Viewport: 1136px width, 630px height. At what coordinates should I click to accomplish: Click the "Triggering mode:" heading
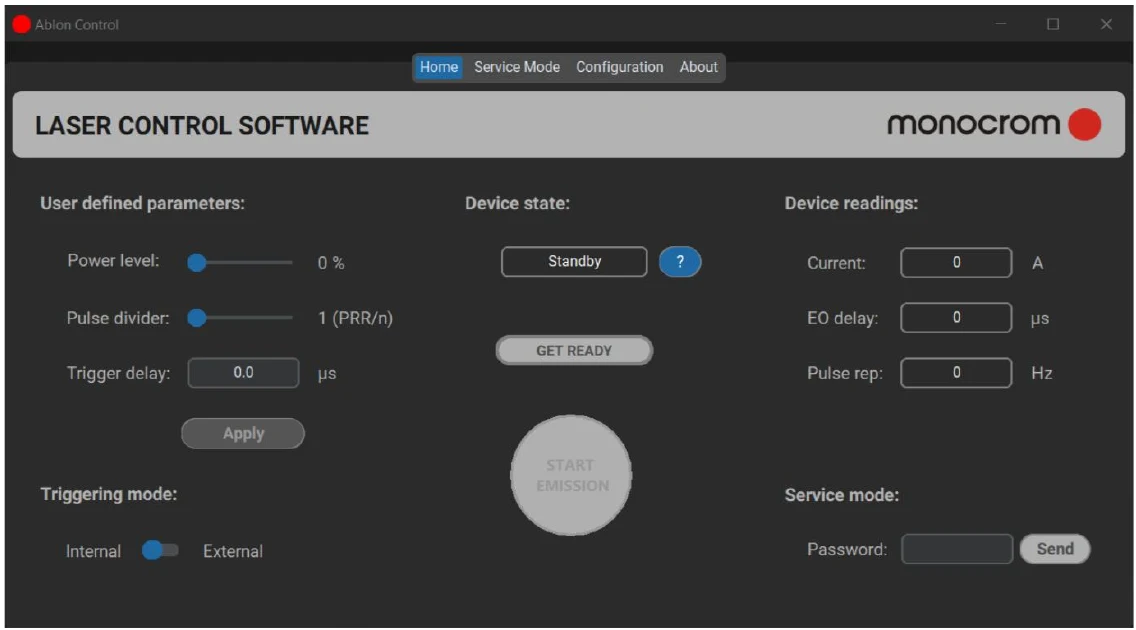[109, 494]
